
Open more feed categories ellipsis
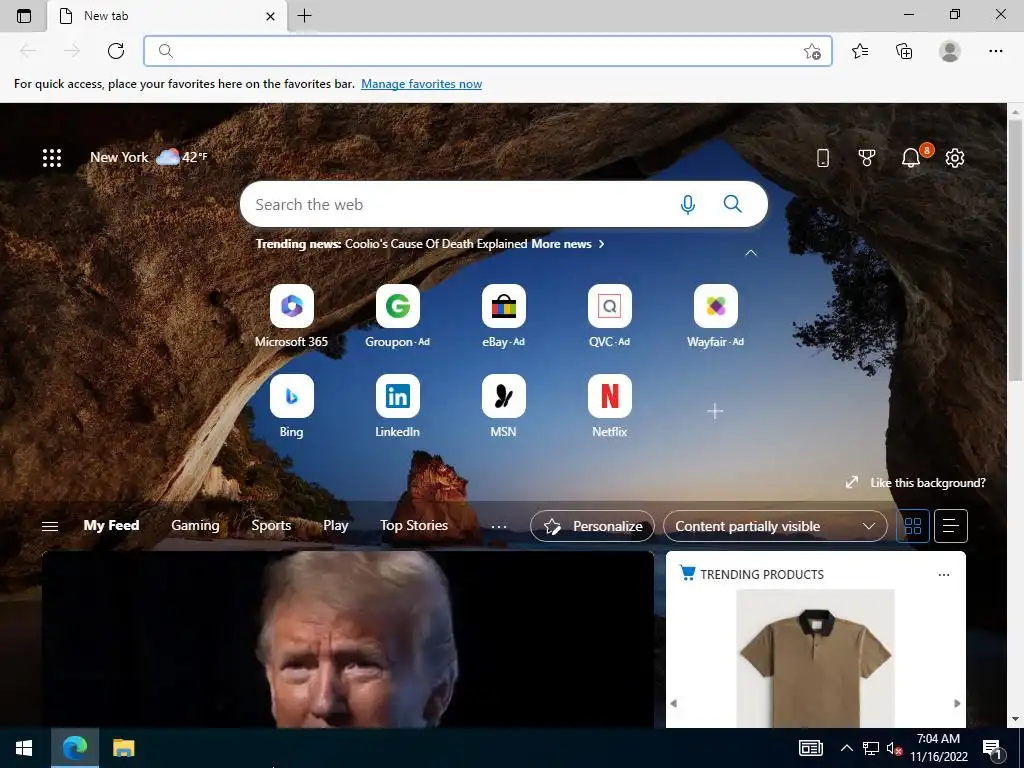(499, 526)
